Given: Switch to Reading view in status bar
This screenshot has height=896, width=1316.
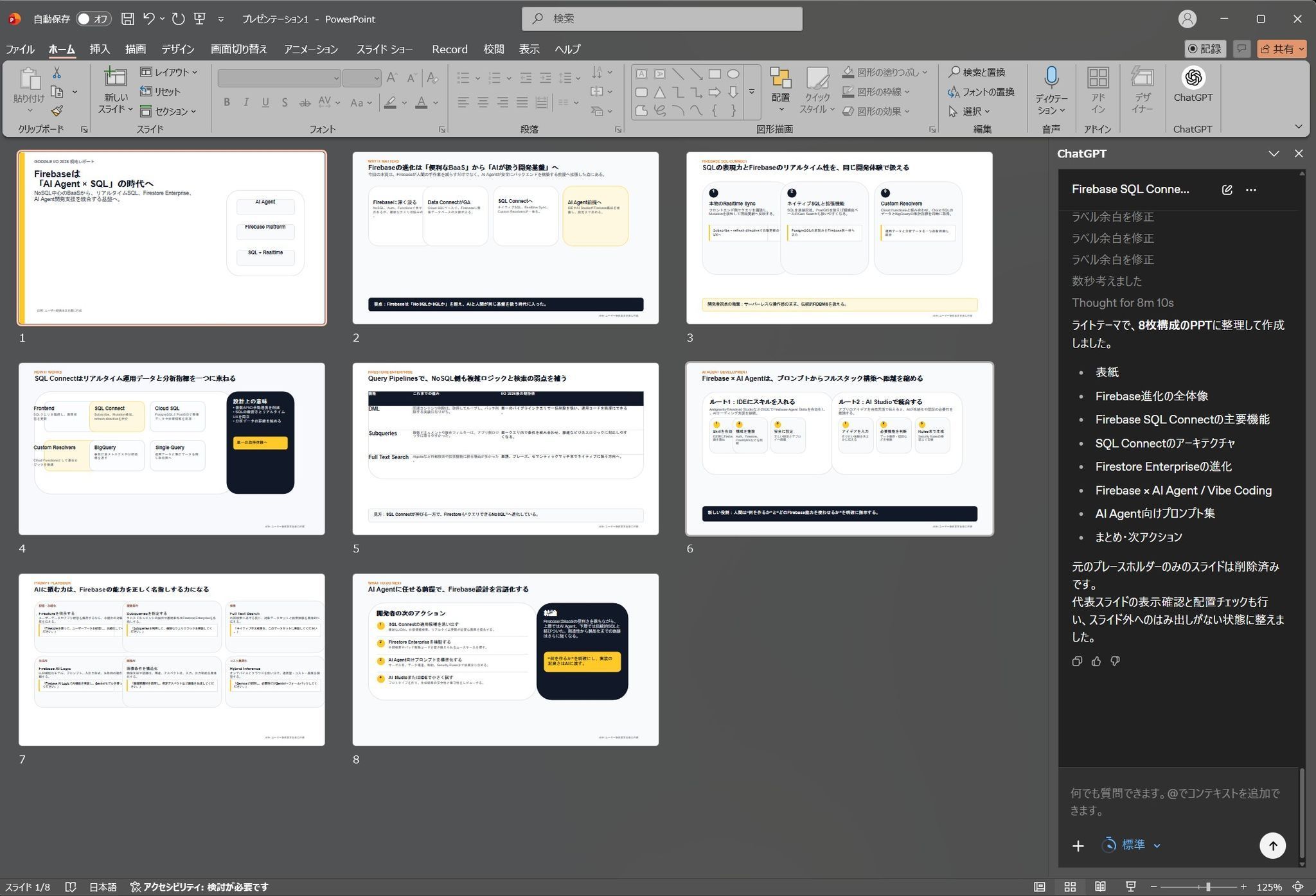Looking at the screenshot, I should click(1100, 887).
